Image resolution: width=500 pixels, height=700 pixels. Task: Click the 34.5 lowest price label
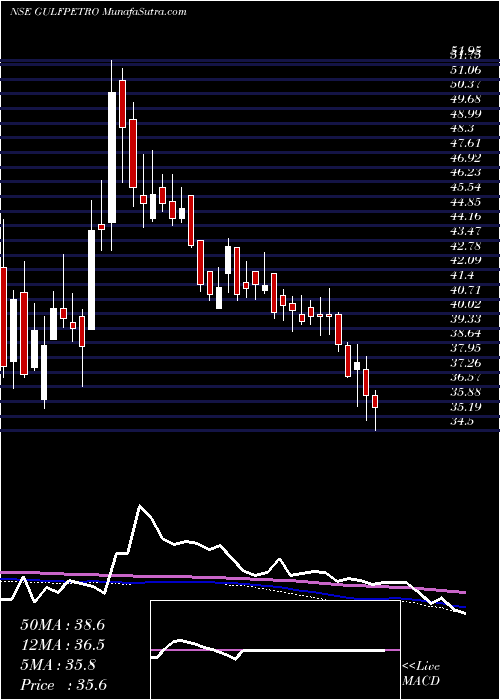click(x=462, y=423)
